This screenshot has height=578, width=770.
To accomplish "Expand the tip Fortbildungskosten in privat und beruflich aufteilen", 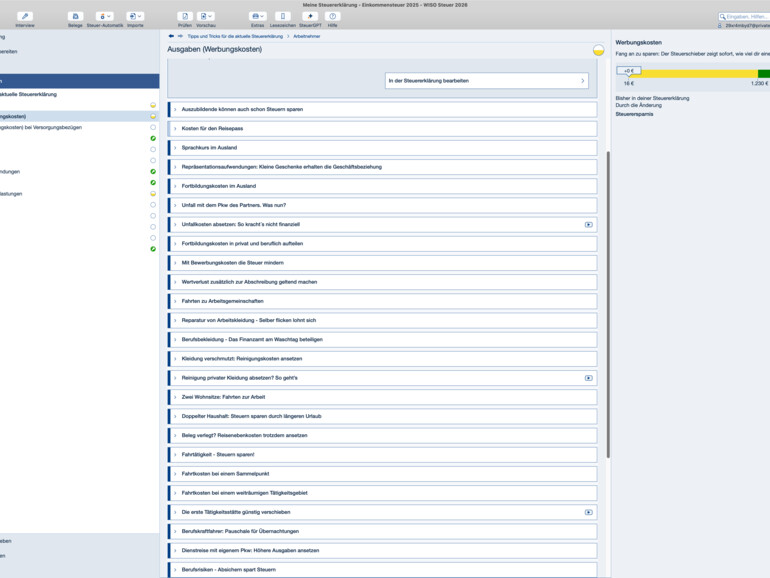I will click(x=383, y=244).
